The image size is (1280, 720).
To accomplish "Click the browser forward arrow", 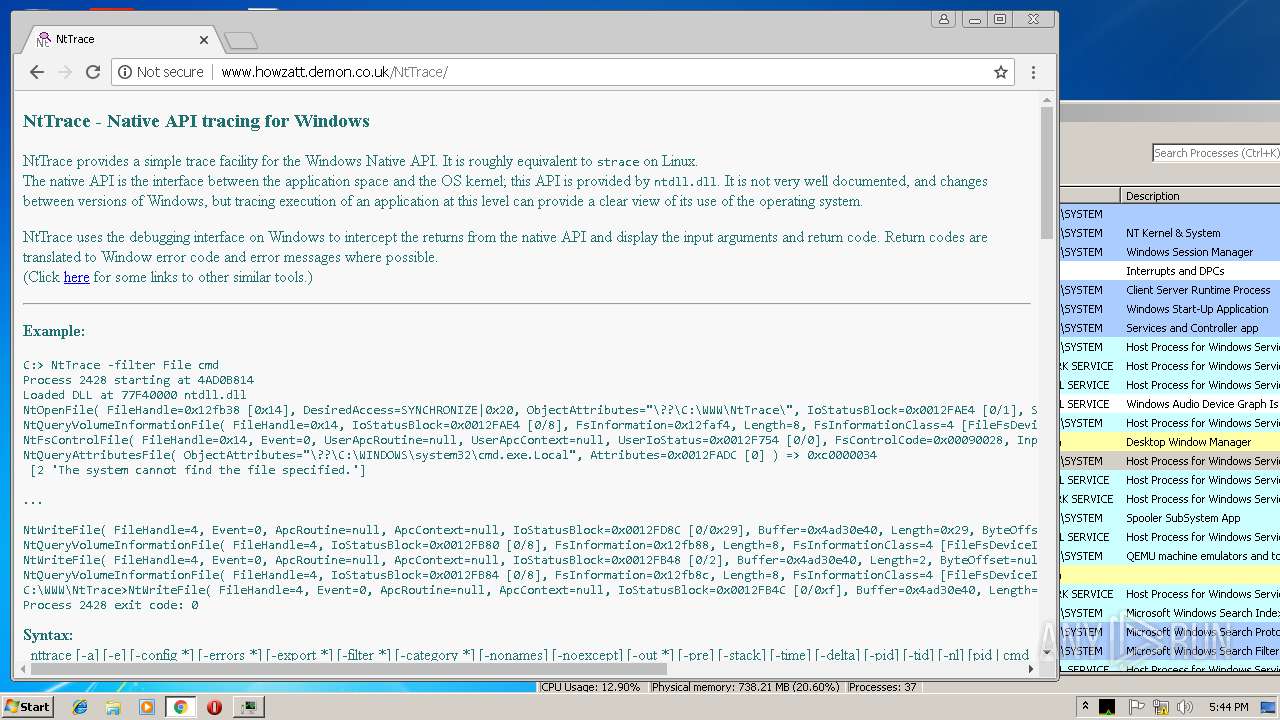I will [65, 72].
